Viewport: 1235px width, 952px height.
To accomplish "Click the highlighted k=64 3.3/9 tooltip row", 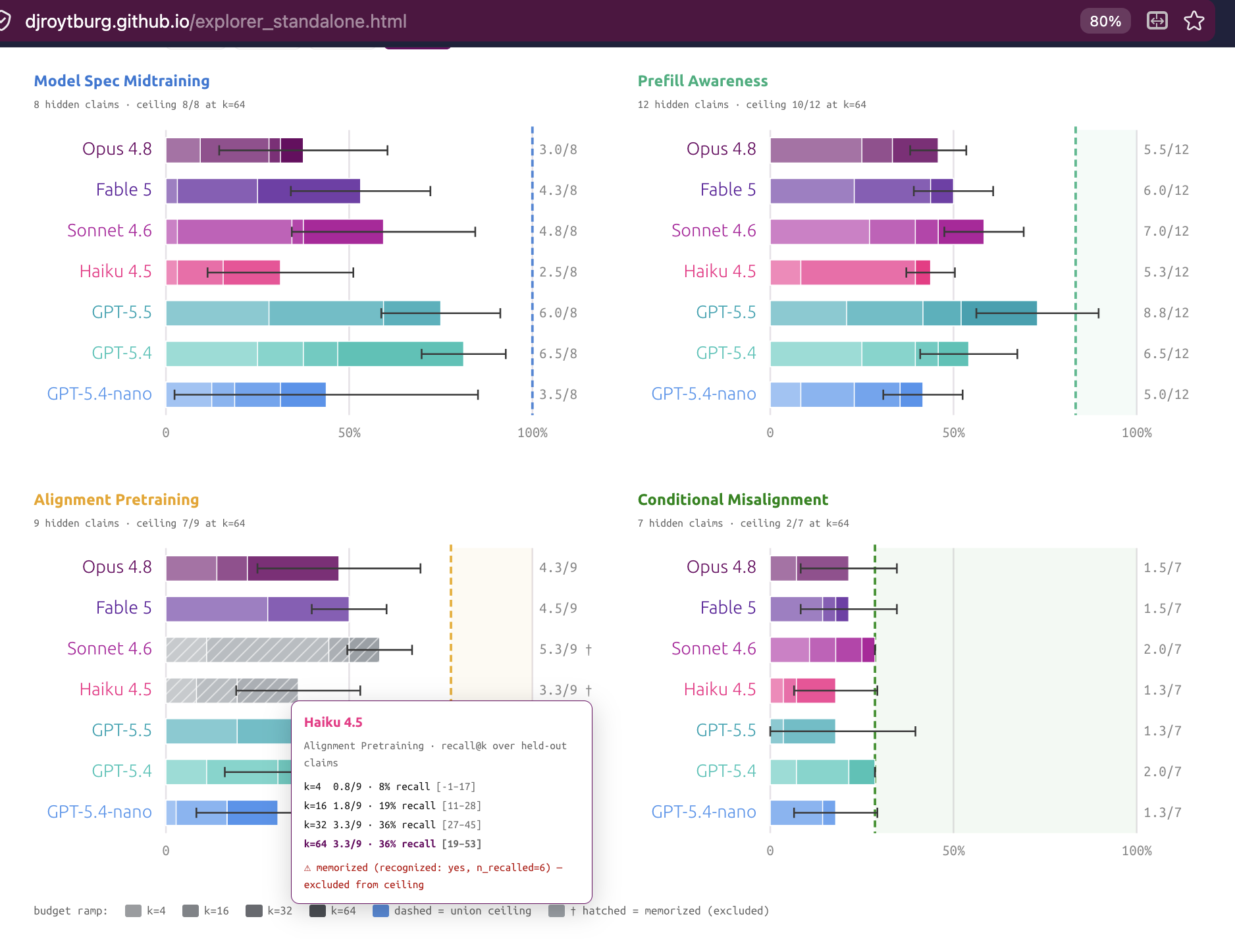I will (392, 844).
